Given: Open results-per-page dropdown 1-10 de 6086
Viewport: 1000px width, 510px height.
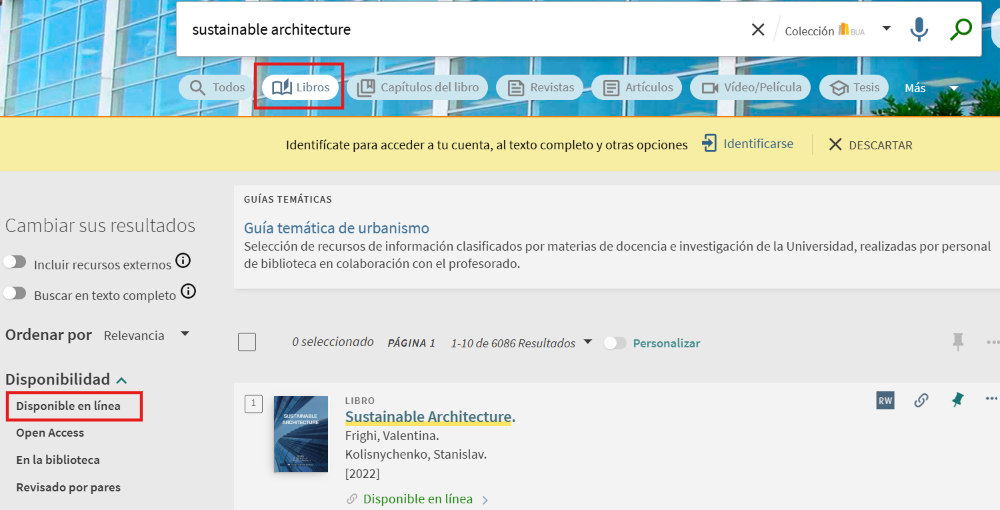Looking at the screenshot, I should coord(521,343).
